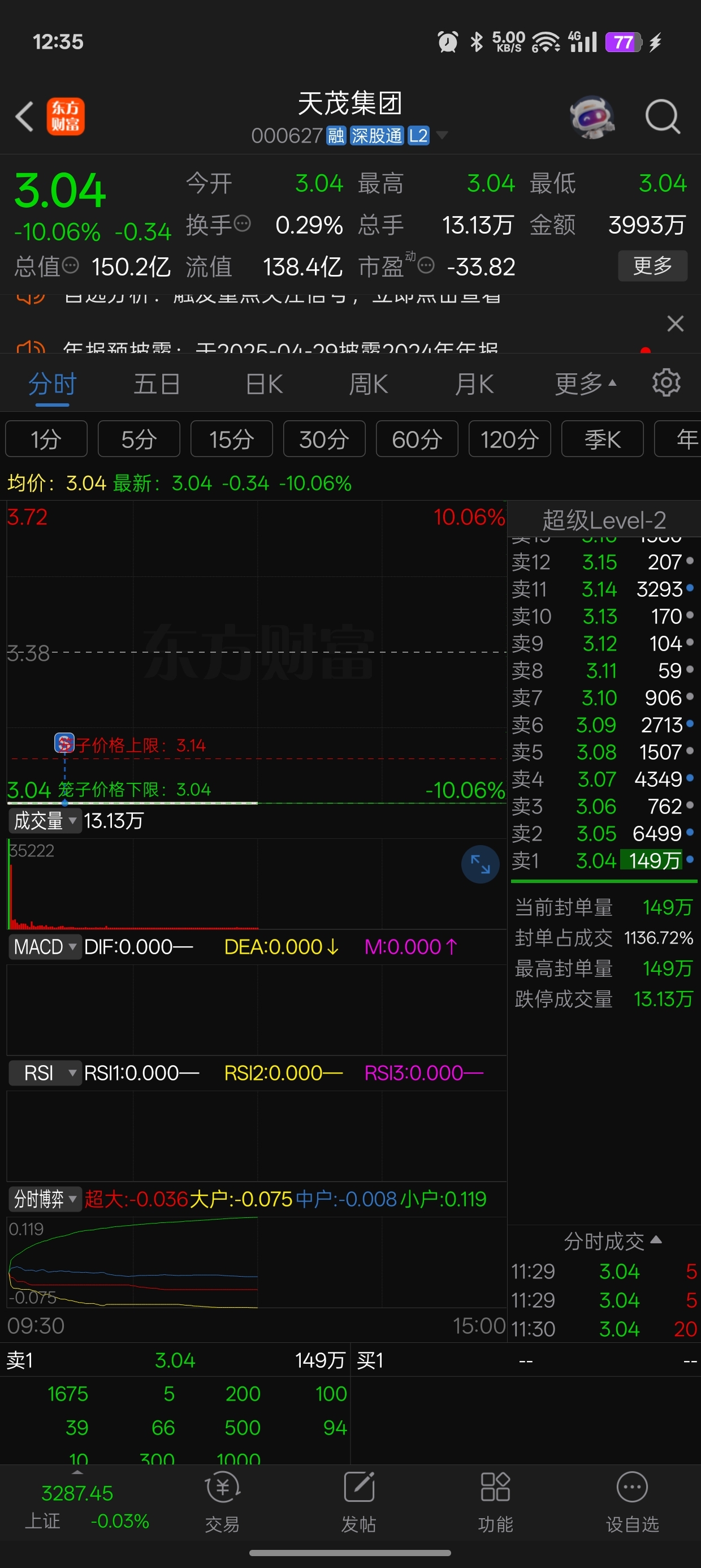Choose the 120分 period button
The height and width of the screenshot is (1568, 701).
click(509, 438)
